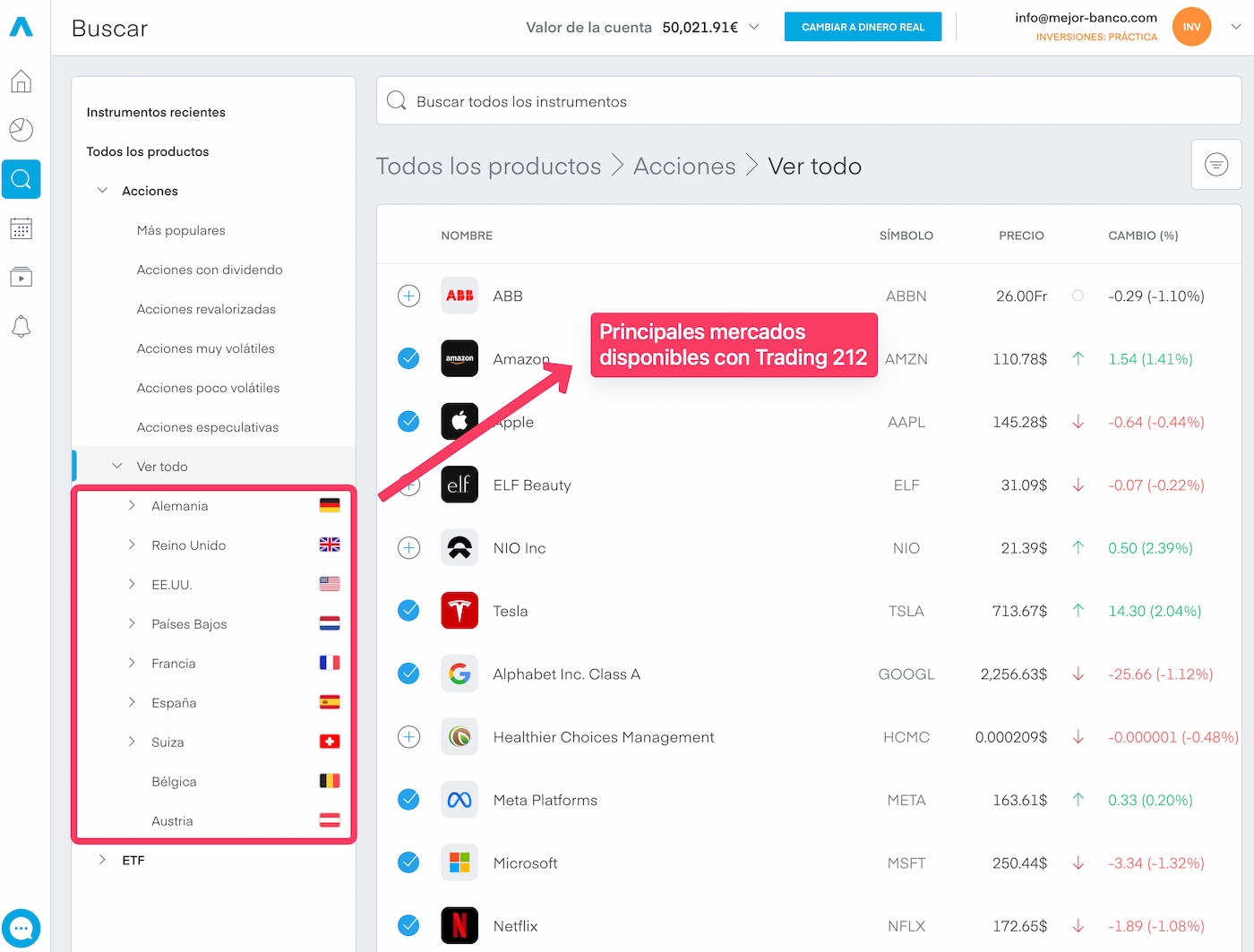Screen dimensions: 1254x952
Task: Expand the Francia market chevron
Action: coord(132,663)
